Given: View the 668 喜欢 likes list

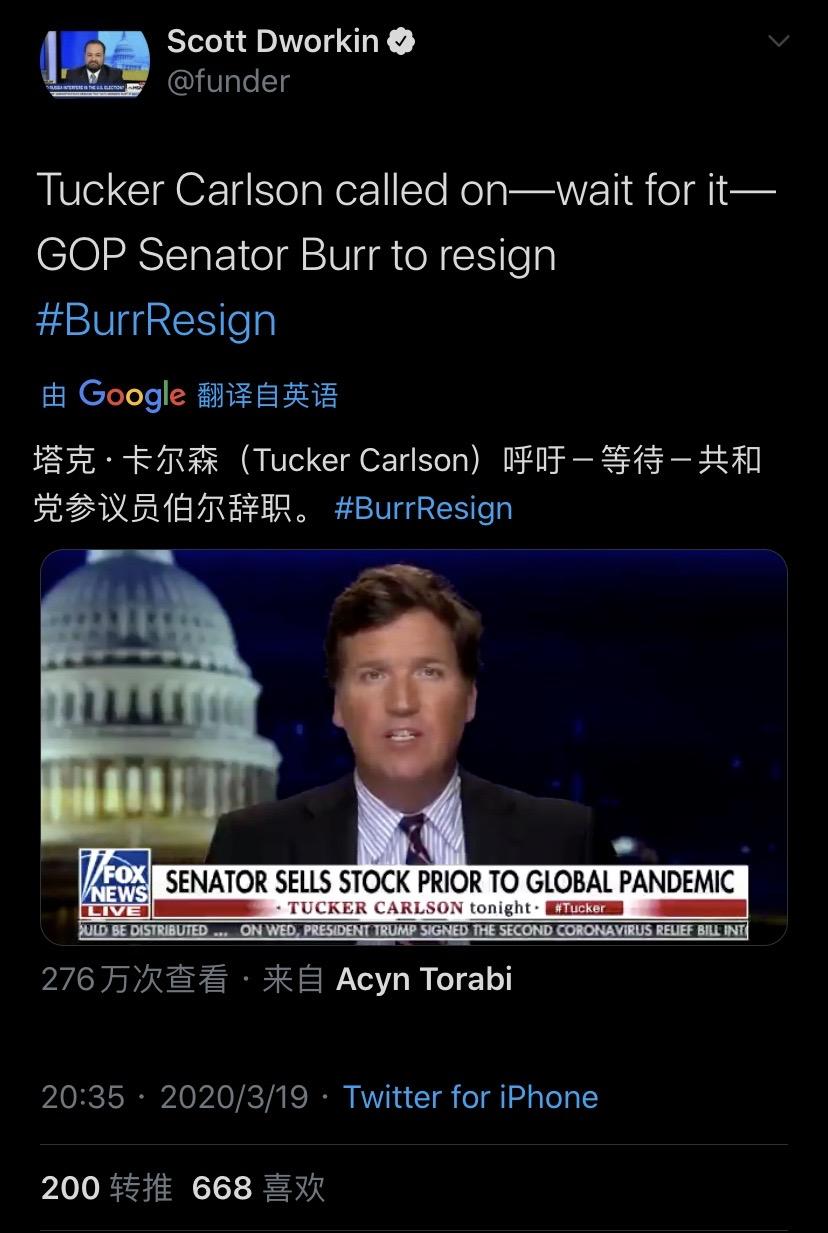Looking at the screenshot, I should [x=259, y=1188].
